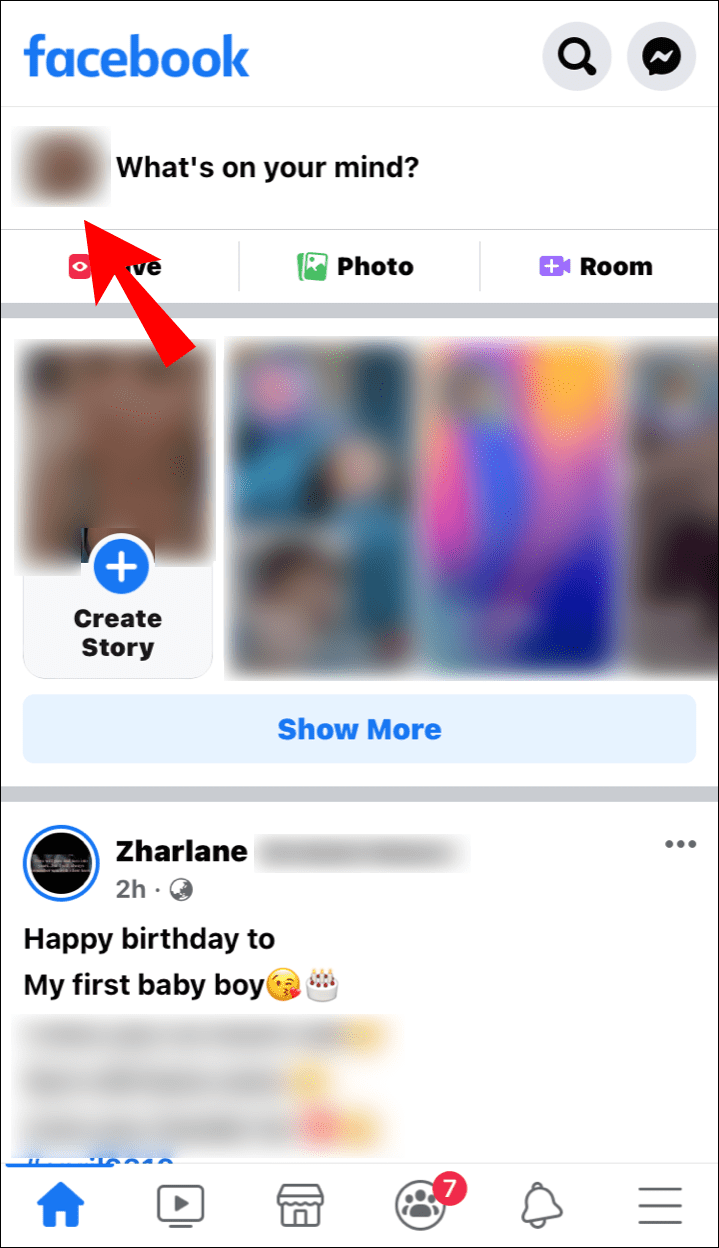
Task: Open the search magnifier icon
Action: (x=576, y=57)
